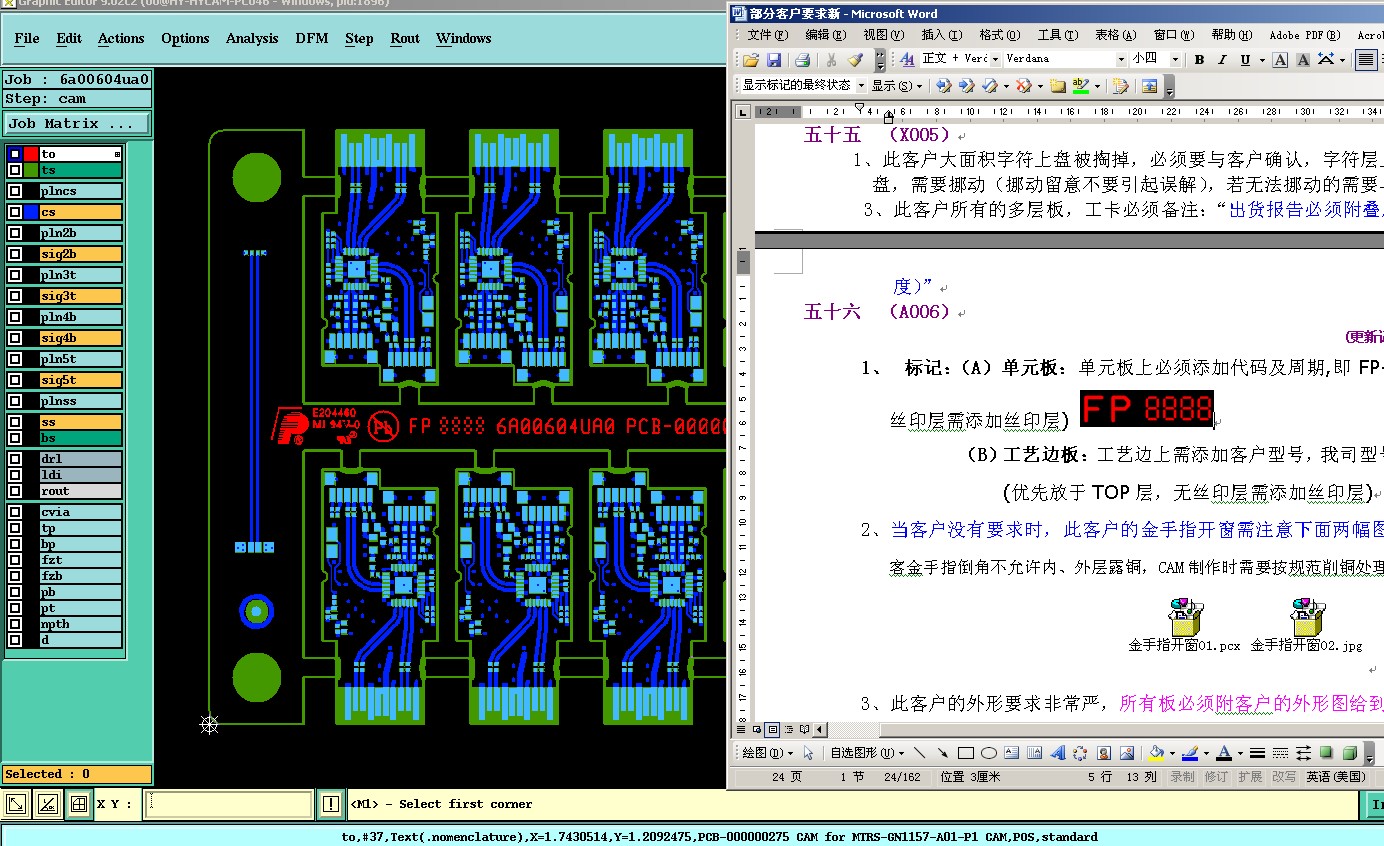The height and width of the screenshot is (846, 1384).
Task: Toggle the checkbox for layer rout
Action: click(x=14, y=491)
